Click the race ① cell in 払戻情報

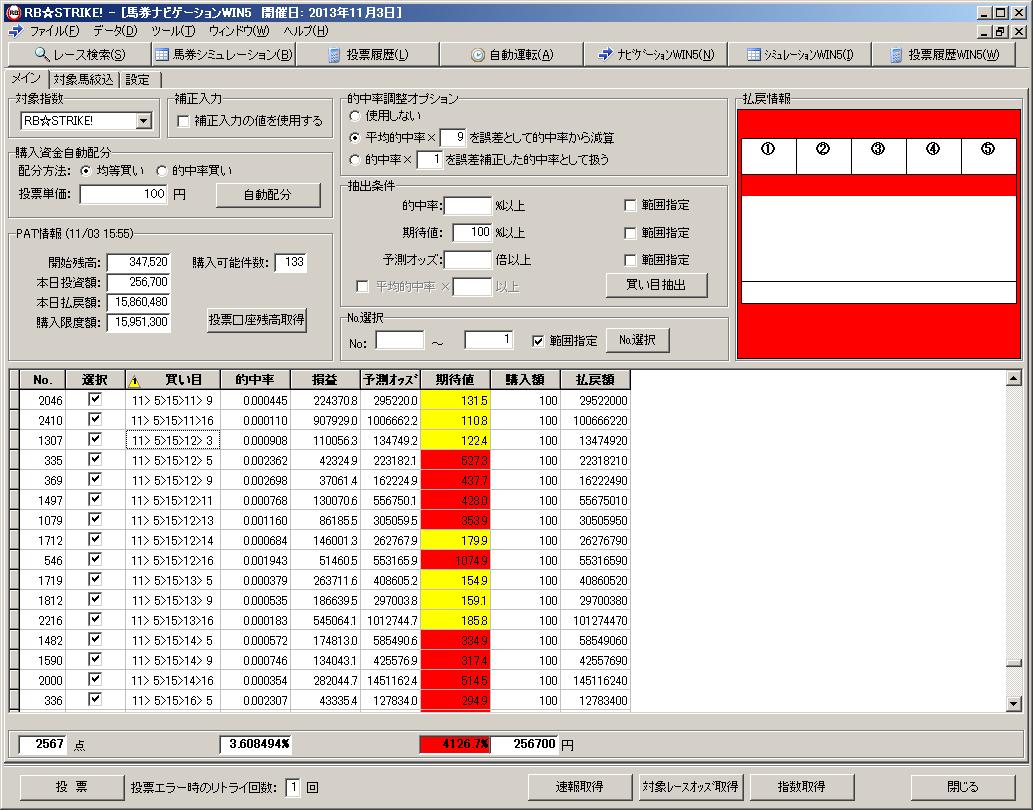(x=768, y=156)
